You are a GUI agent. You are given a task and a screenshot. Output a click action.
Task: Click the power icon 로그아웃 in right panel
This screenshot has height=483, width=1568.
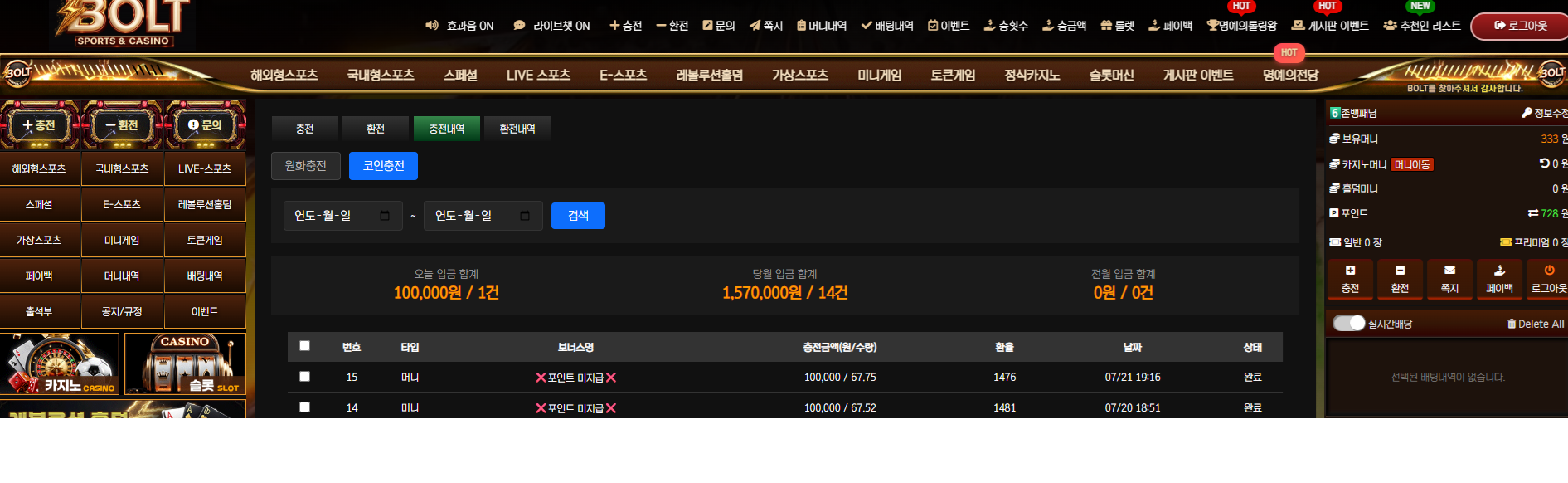click(1549, 271)
